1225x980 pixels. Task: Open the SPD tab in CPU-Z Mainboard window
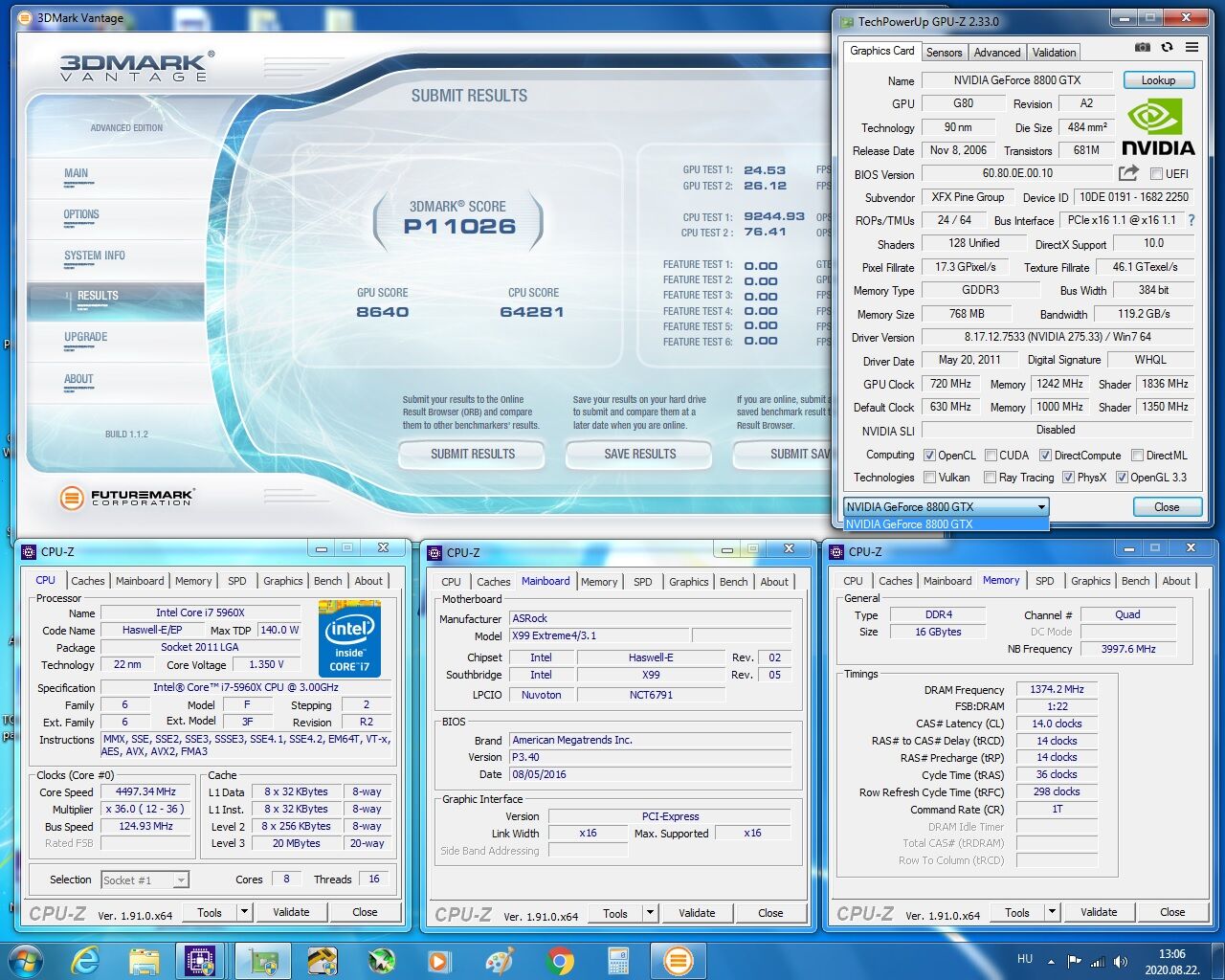pos(643,582)
